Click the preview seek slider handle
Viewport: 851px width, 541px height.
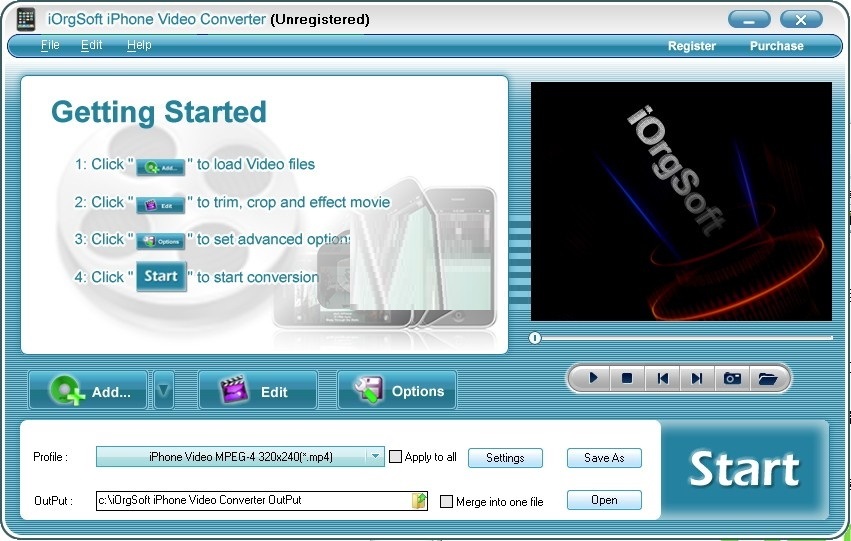pyautogui.click(x=535, y=338)
